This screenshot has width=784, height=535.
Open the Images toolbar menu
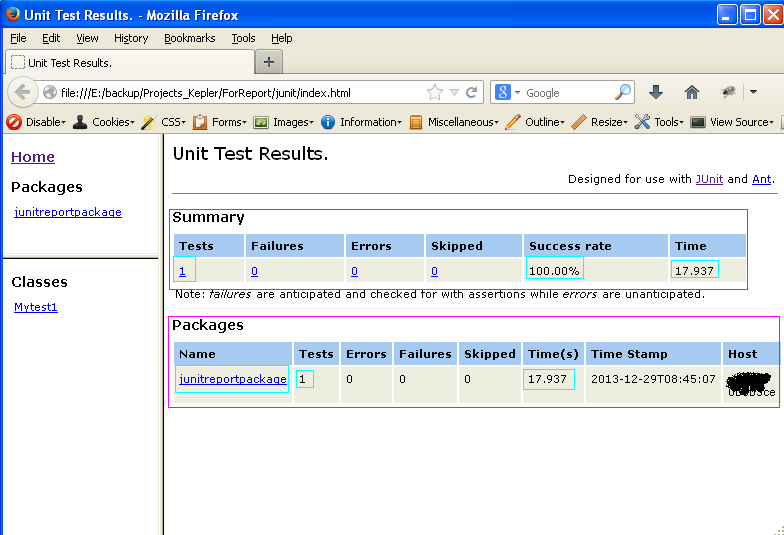pos(284,122)
